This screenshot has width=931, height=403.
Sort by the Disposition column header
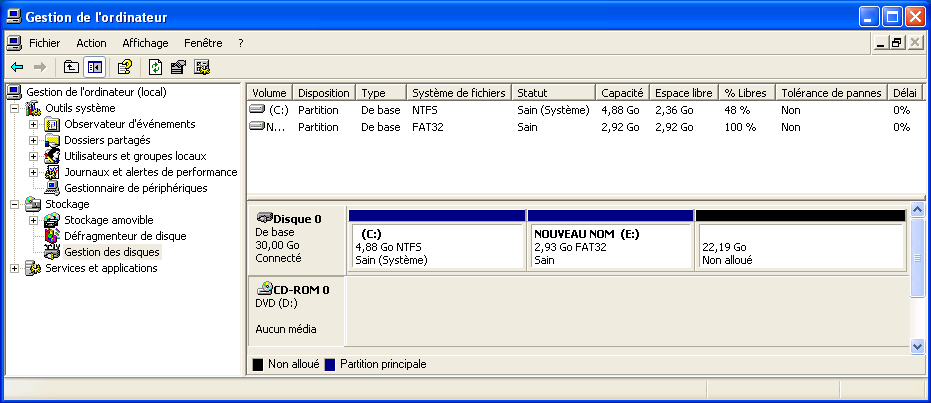324,93
